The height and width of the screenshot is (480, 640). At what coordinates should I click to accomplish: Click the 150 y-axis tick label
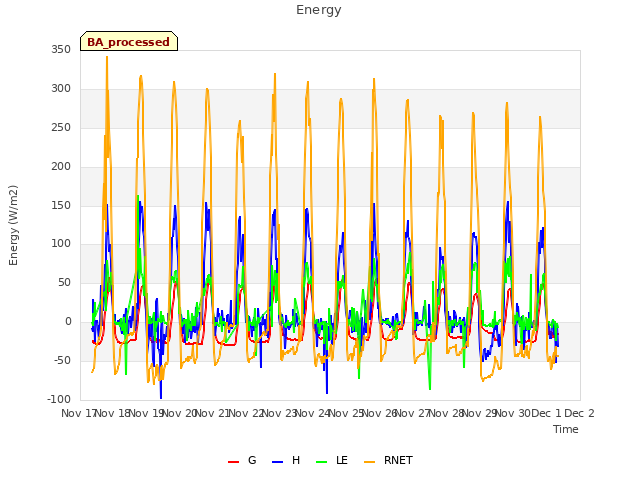tap(61, 205)
